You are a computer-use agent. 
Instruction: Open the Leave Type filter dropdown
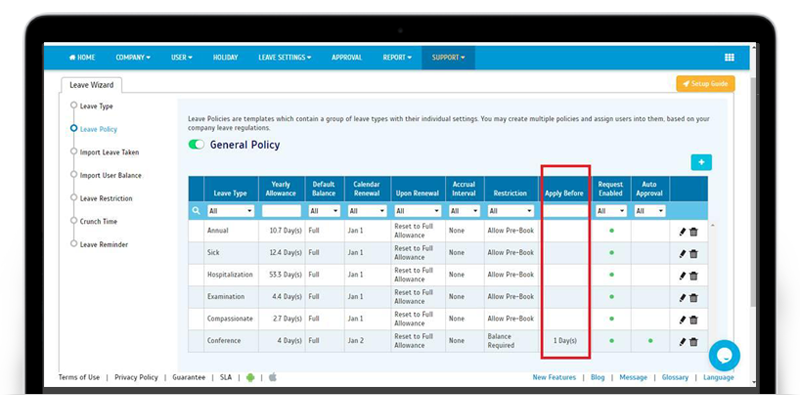click(231, 211)
